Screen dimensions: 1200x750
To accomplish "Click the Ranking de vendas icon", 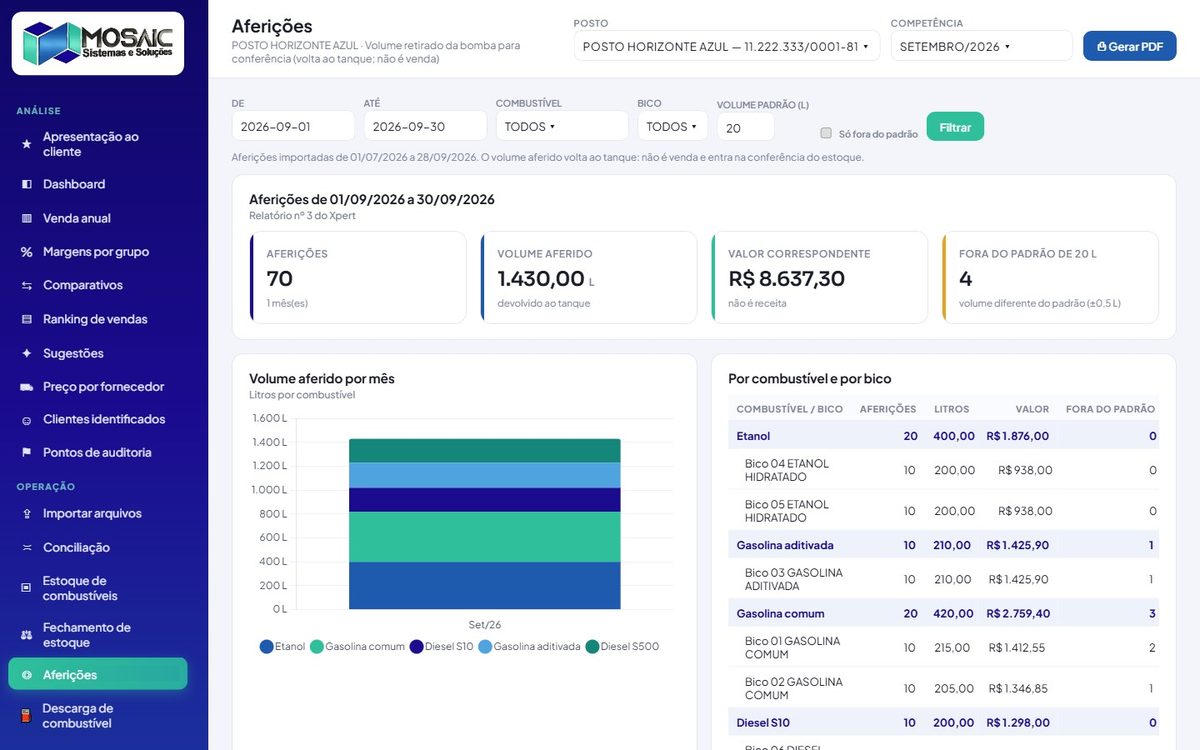I will (x=27, y=320).
